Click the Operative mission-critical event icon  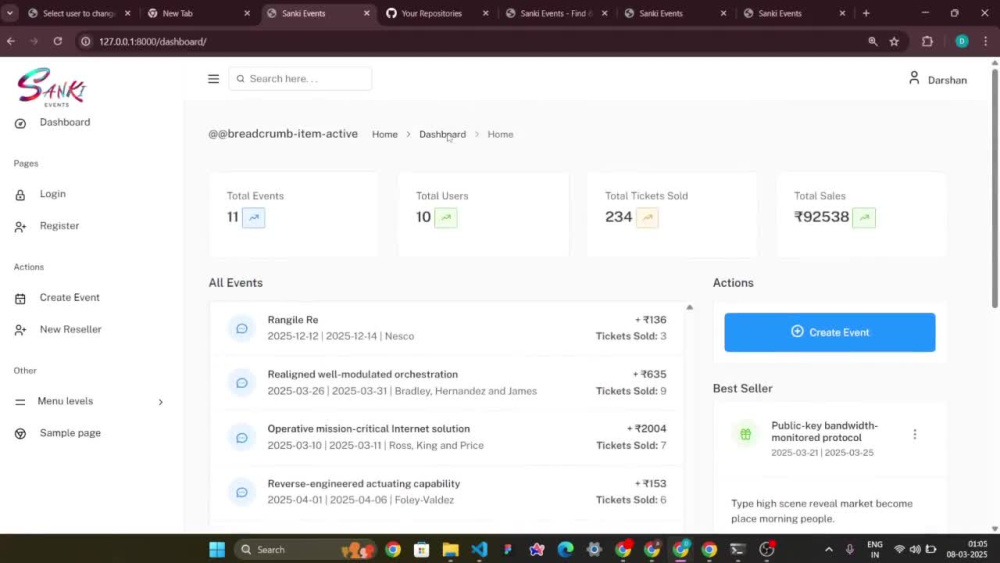[242, 437]
